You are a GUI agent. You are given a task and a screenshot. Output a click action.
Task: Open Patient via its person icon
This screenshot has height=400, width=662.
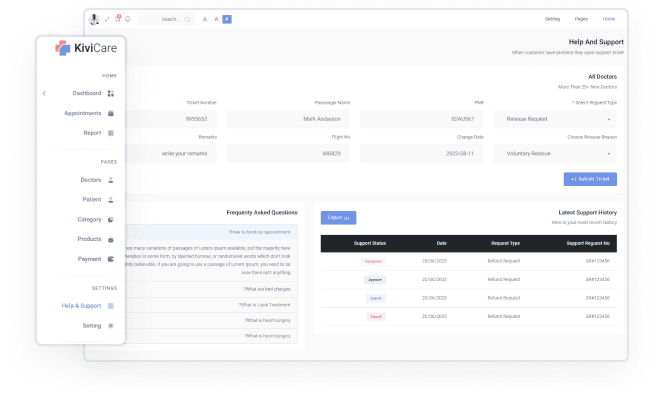pos(111,200)
